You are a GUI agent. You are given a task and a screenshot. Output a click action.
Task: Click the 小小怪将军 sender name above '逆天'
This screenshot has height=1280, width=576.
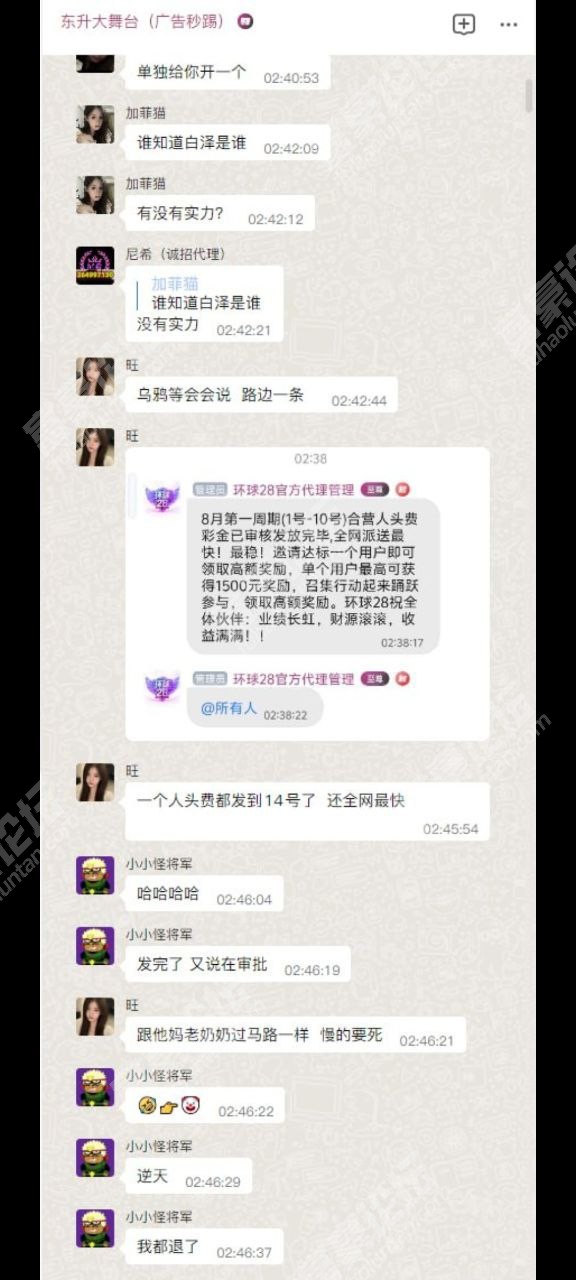(x=159, y=1146)
